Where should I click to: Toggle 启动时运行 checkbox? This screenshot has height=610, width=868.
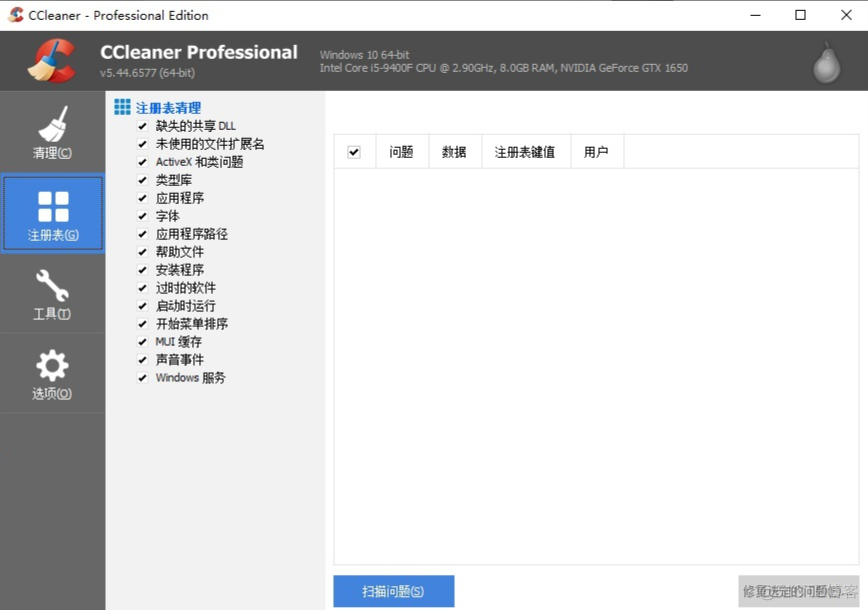[143, 306]
